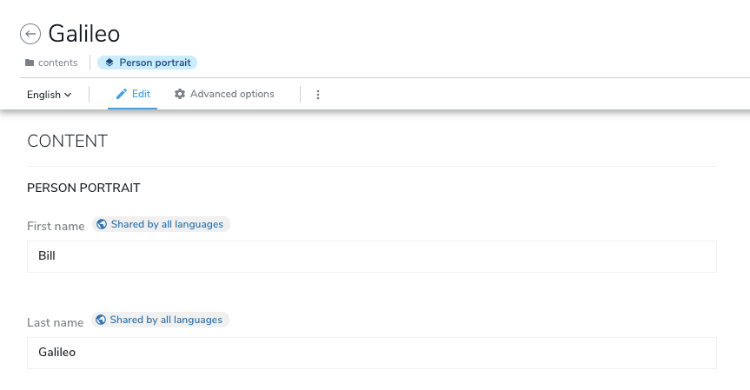Click the PERSON PORTRAIT subheading
Image resolution: width=750 pixels, height=390 pixels.
tap(84, 188)
